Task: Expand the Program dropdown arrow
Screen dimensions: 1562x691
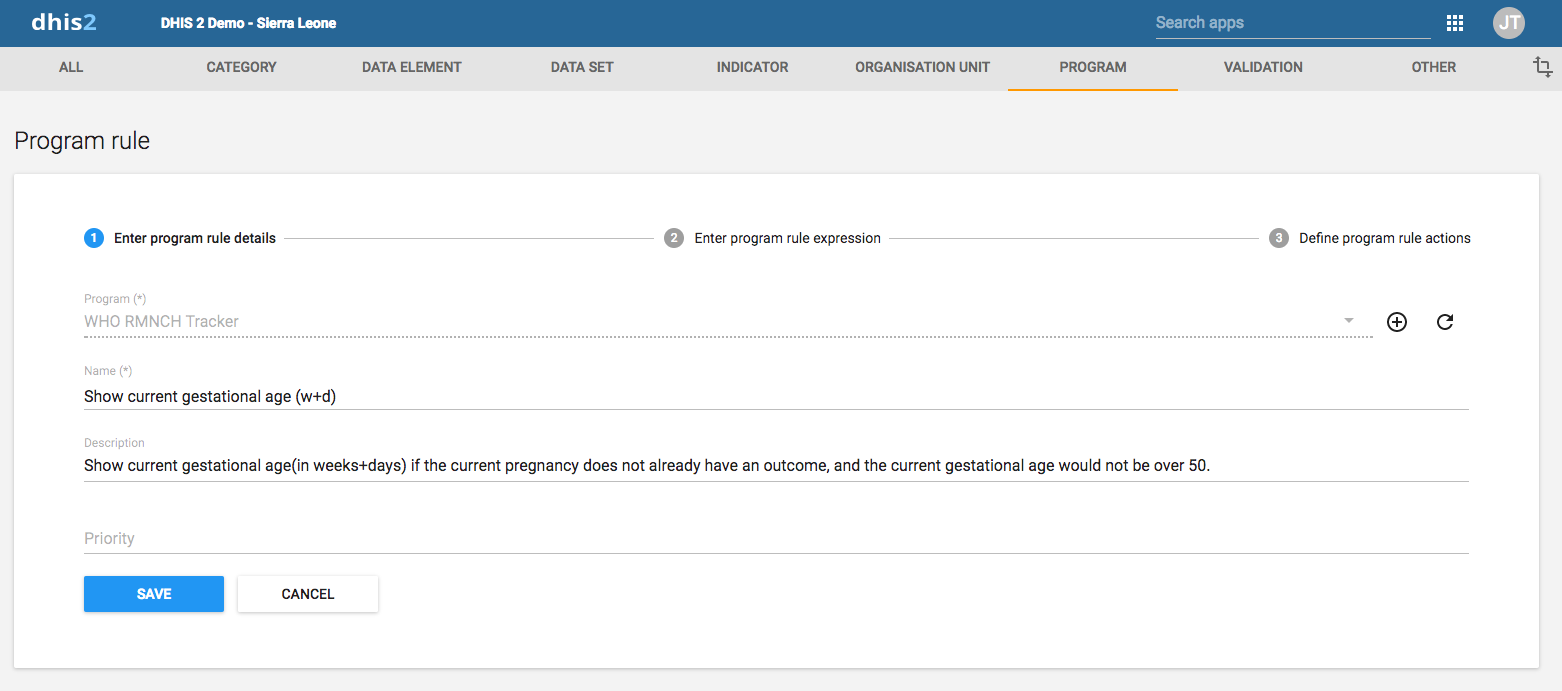Action: tap(1349, 321)
